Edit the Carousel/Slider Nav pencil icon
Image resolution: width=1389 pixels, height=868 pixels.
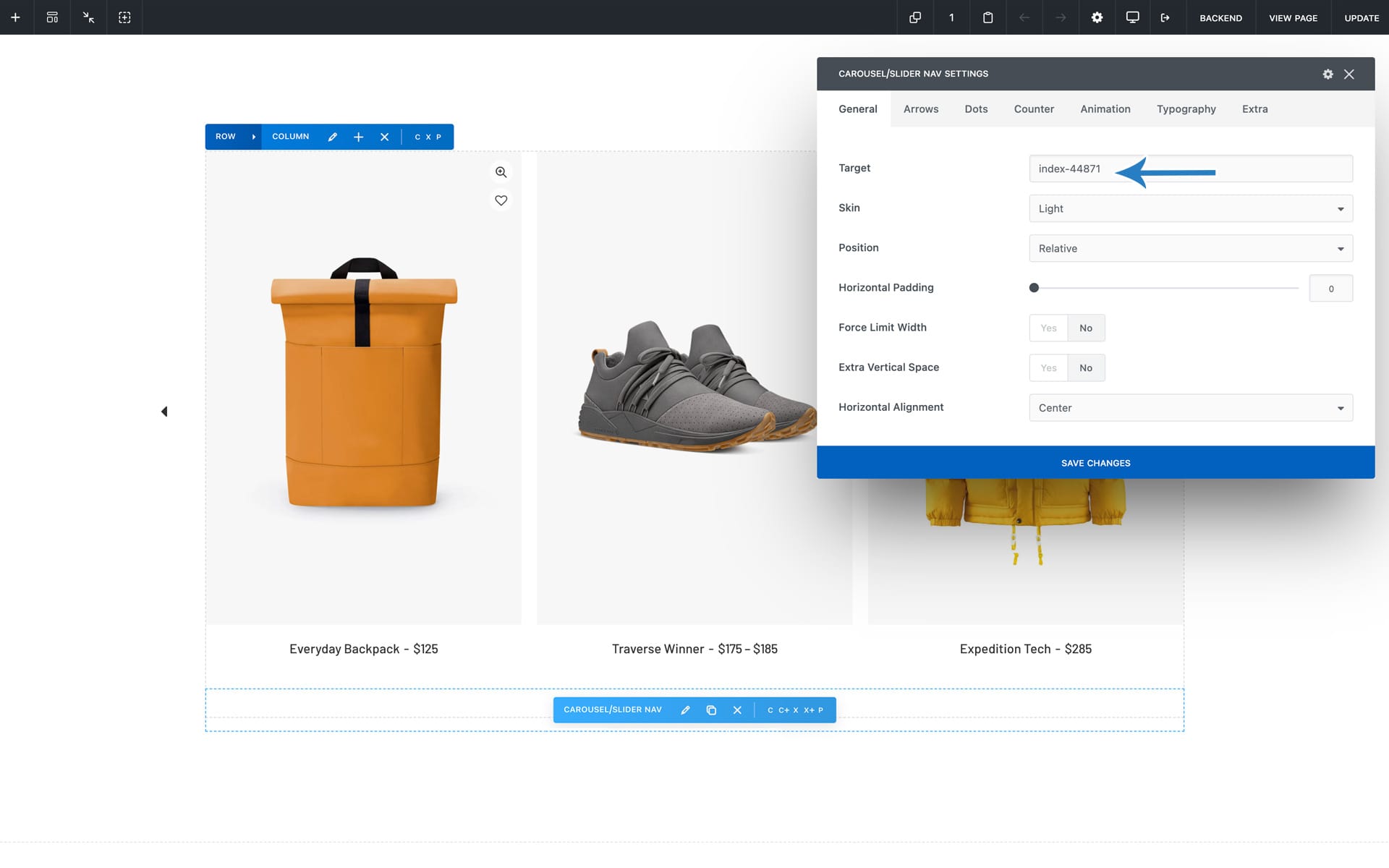point(685,710)
